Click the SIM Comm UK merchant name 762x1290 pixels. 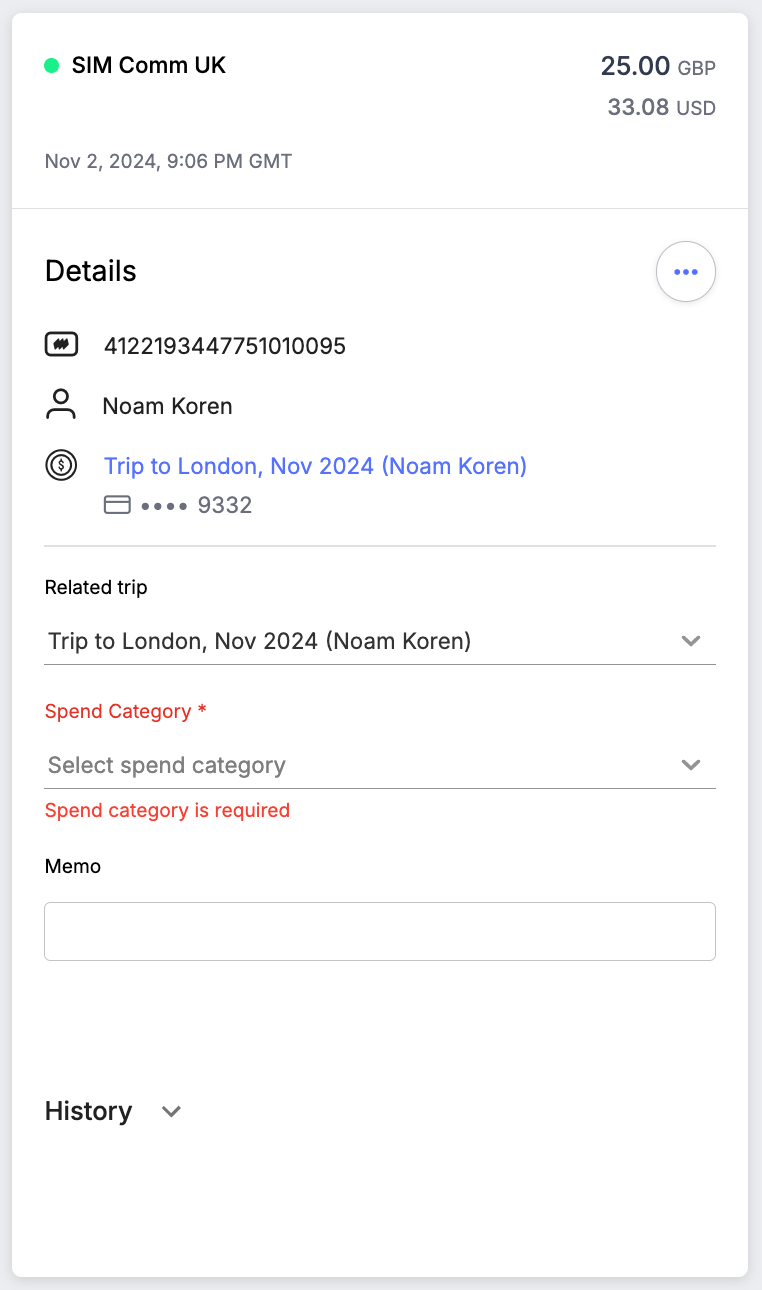[149, 66]
